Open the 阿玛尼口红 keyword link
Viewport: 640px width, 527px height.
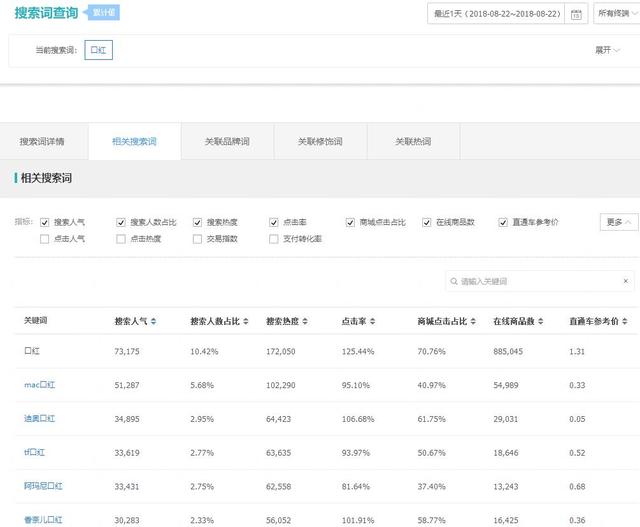point(43,486)
